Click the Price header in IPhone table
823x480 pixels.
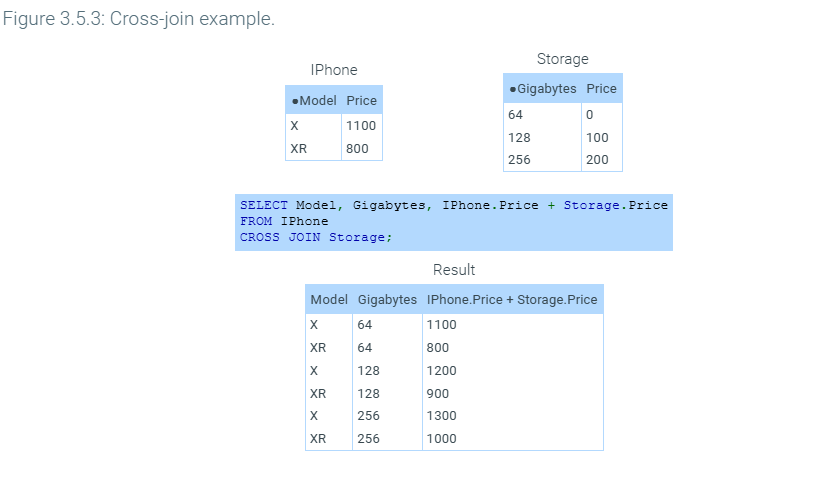(361, 101)
